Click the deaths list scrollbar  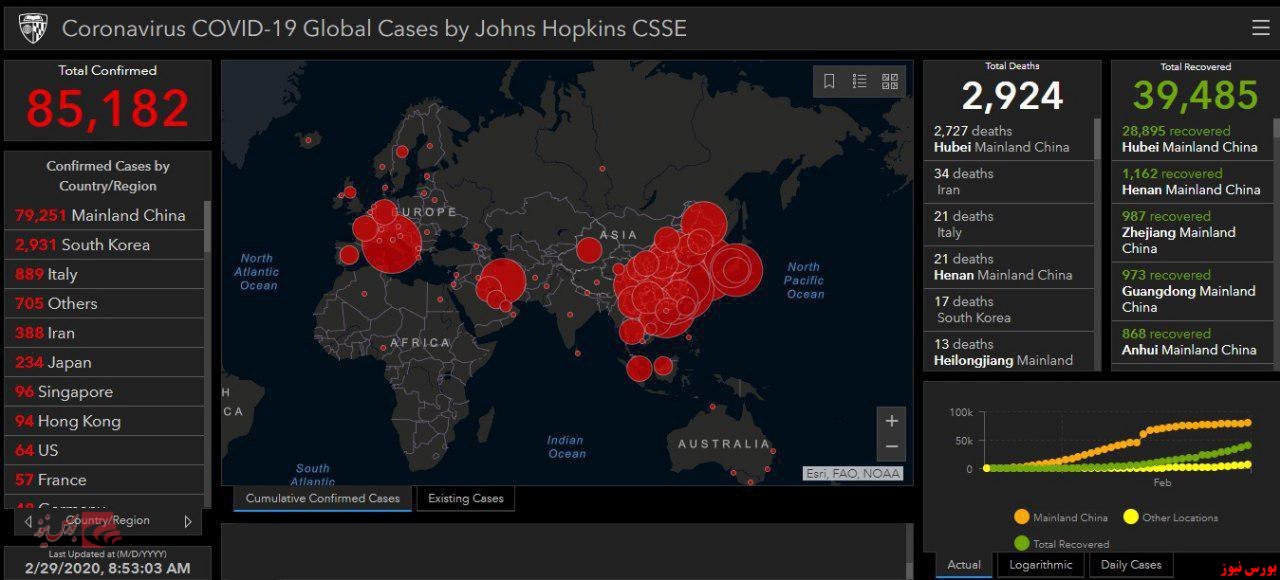point(1097,139)
